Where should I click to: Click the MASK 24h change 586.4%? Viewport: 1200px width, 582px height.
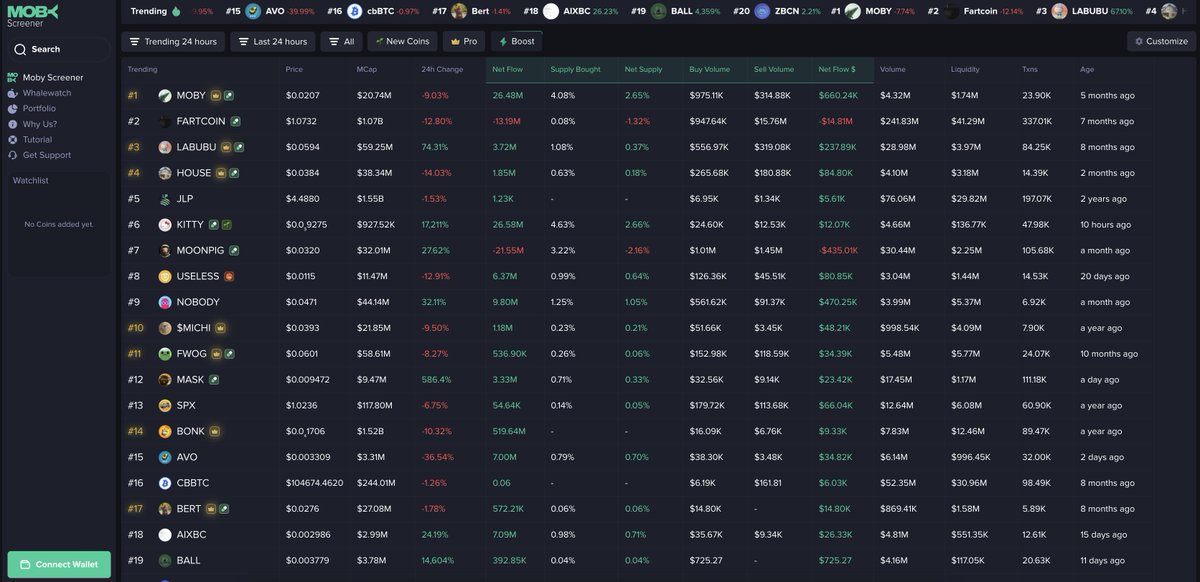pos(436,380)
